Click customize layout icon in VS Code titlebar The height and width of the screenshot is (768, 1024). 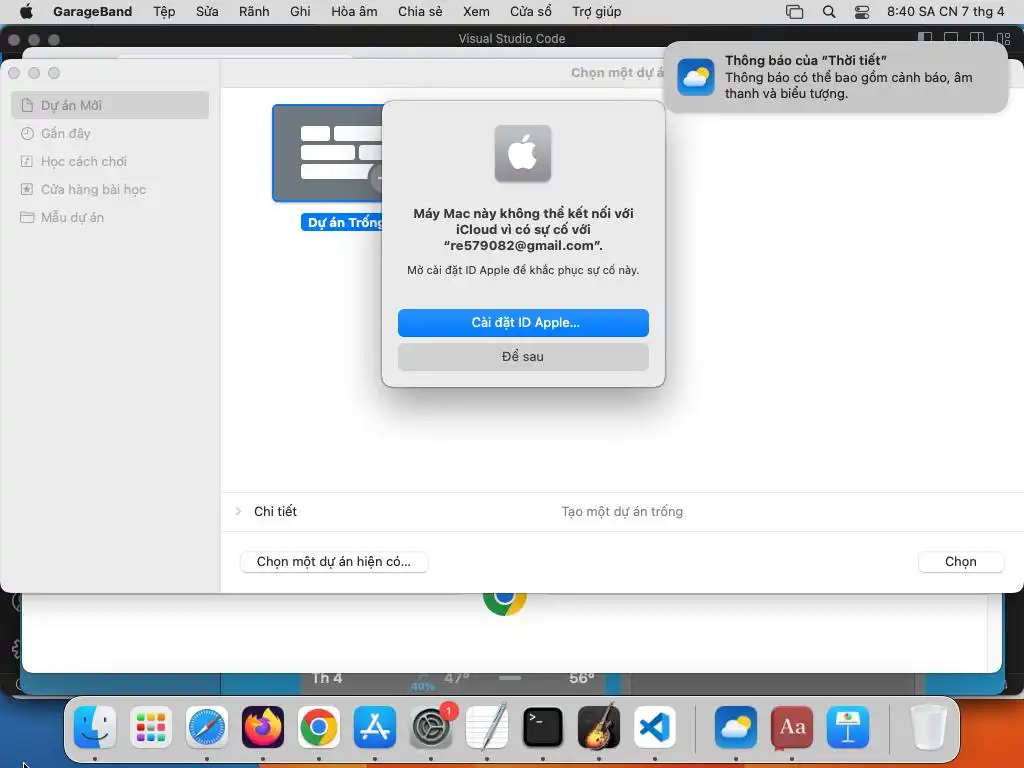(1004, 39)
